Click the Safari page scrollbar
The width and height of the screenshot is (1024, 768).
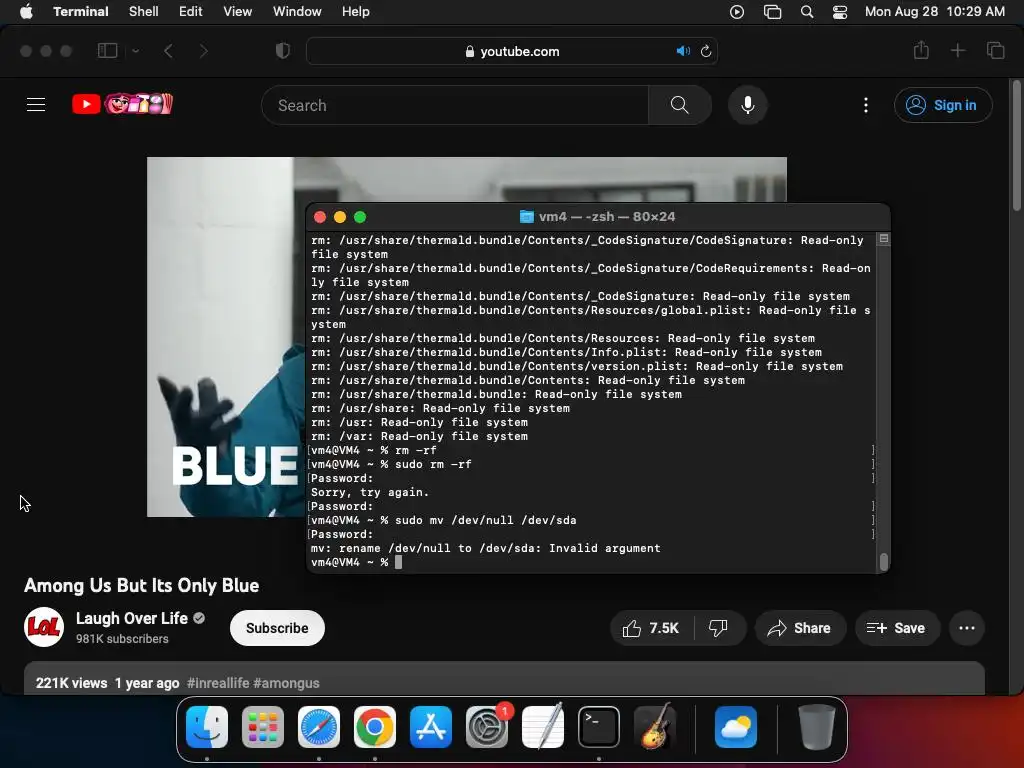(1016, 147)
